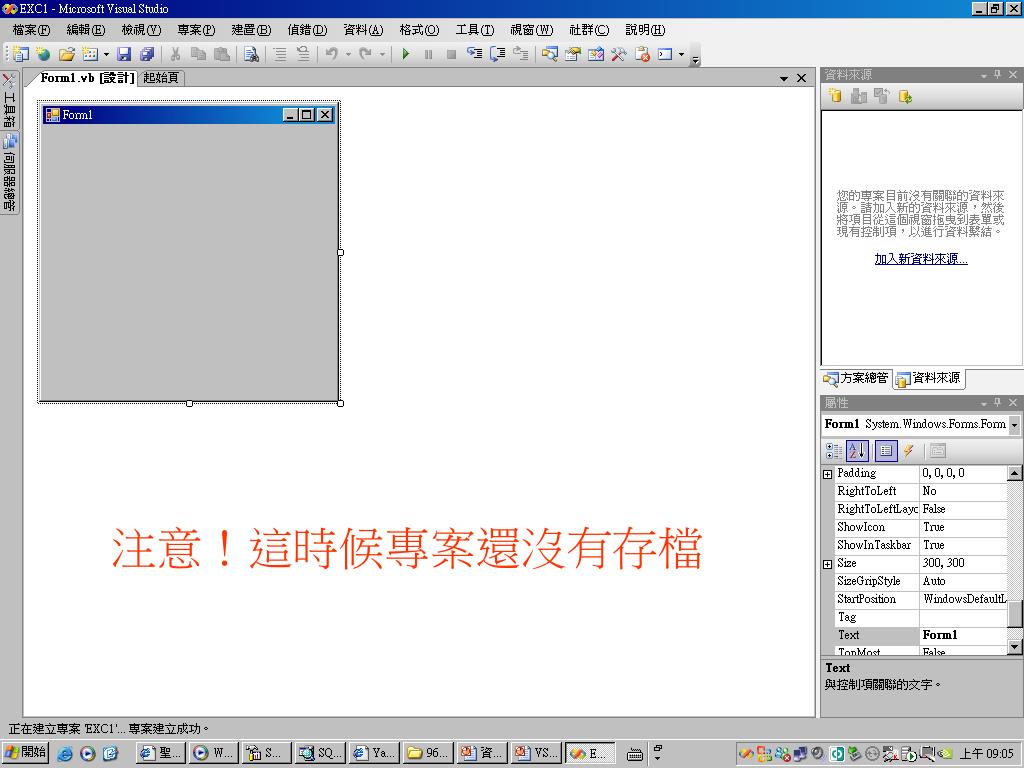The height and width of the screenshot is (768, 1024).
Task: Click the Step Out debug icon
Action: click(x=520, y=54)
